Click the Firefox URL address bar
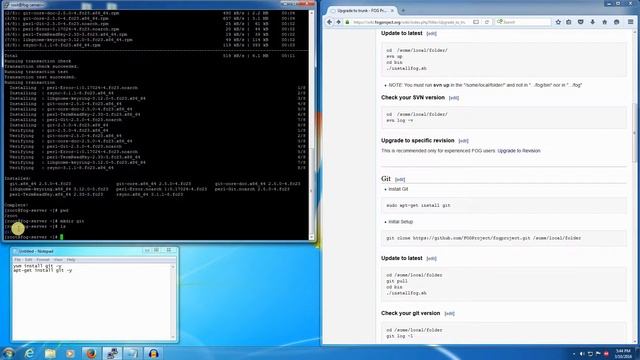Viewport: 640px width, 360px height. [408, 22]
